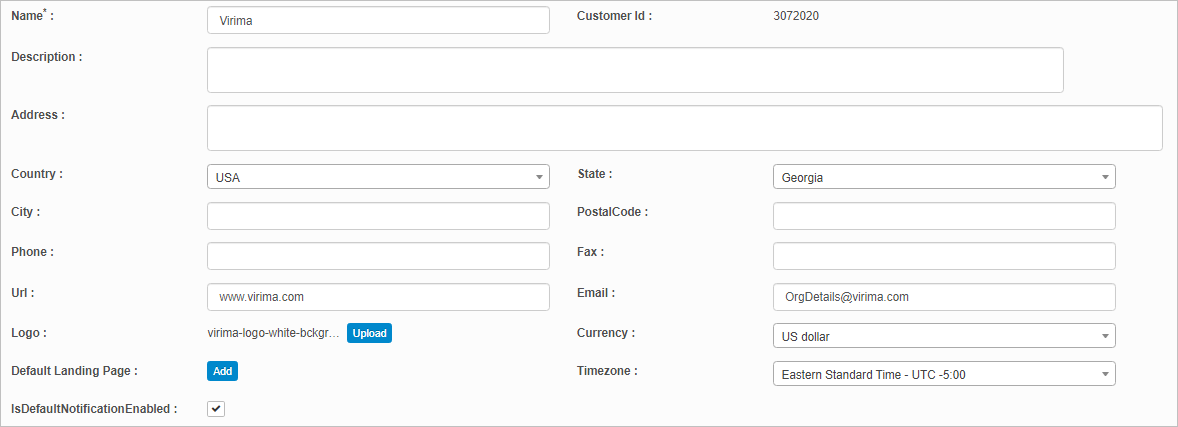Click the Fax input field
This screenshot has height=427, width=1178.
[944, 256]
